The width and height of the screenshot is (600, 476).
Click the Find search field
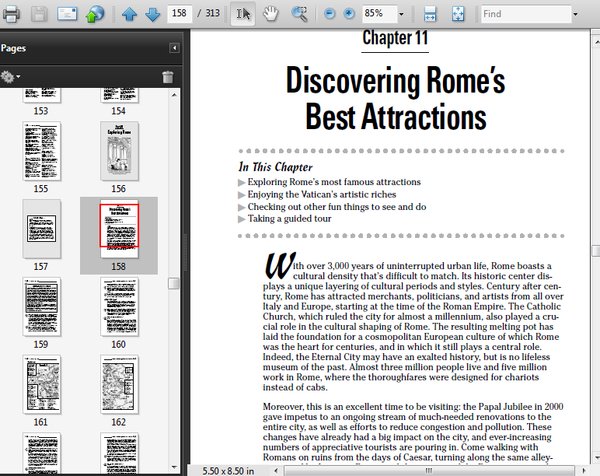522,14
